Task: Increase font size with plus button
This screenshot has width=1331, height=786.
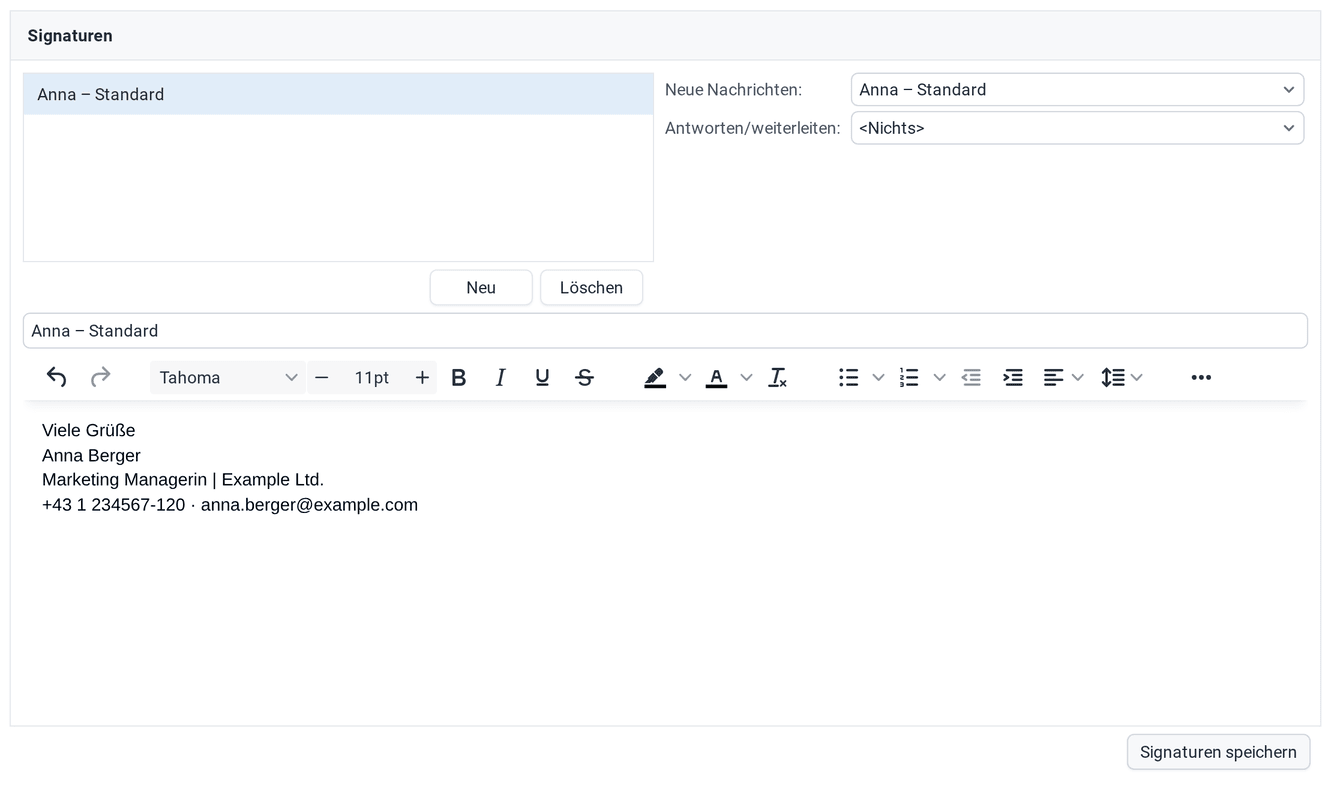Action: click(x=422, y=377)
